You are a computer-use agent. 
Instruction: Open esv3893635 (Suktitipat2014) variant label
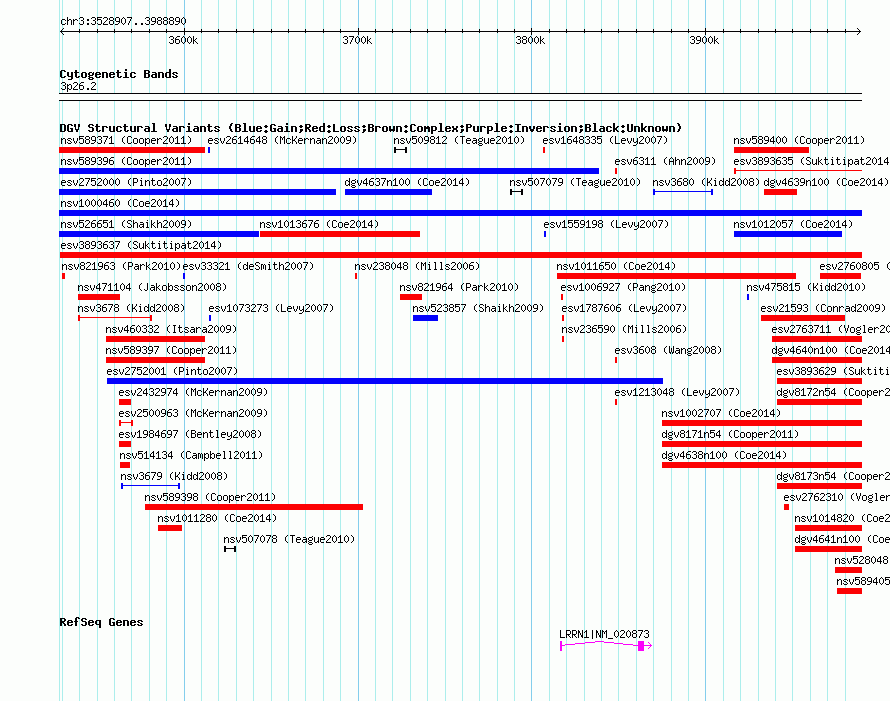(x=811, y=161)
